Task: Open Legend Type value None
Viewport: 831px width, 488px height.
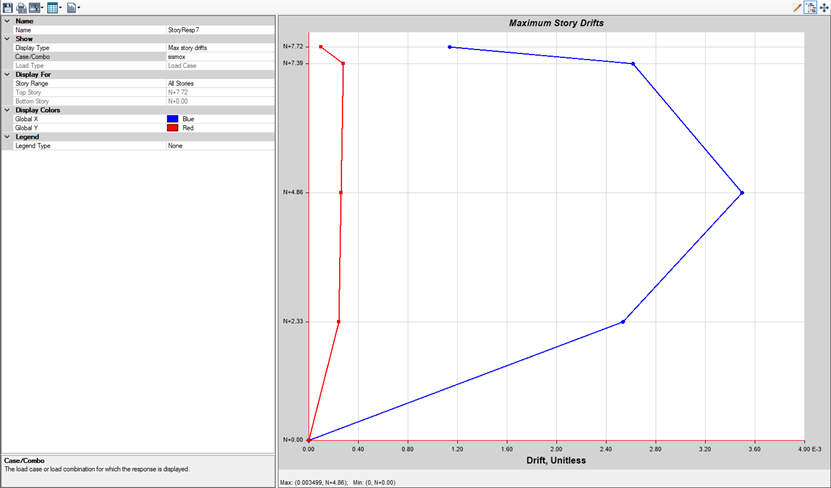Action: click(x=220, y=146)
